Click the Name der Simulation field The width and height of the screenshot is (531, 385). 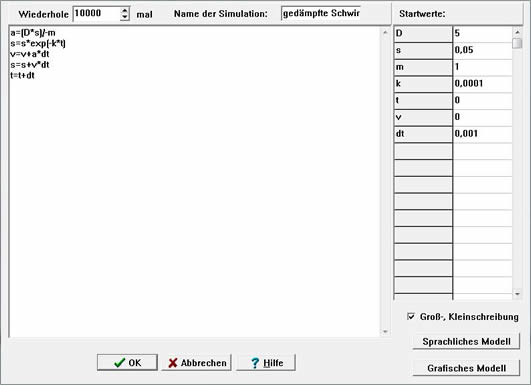(321, 14)
